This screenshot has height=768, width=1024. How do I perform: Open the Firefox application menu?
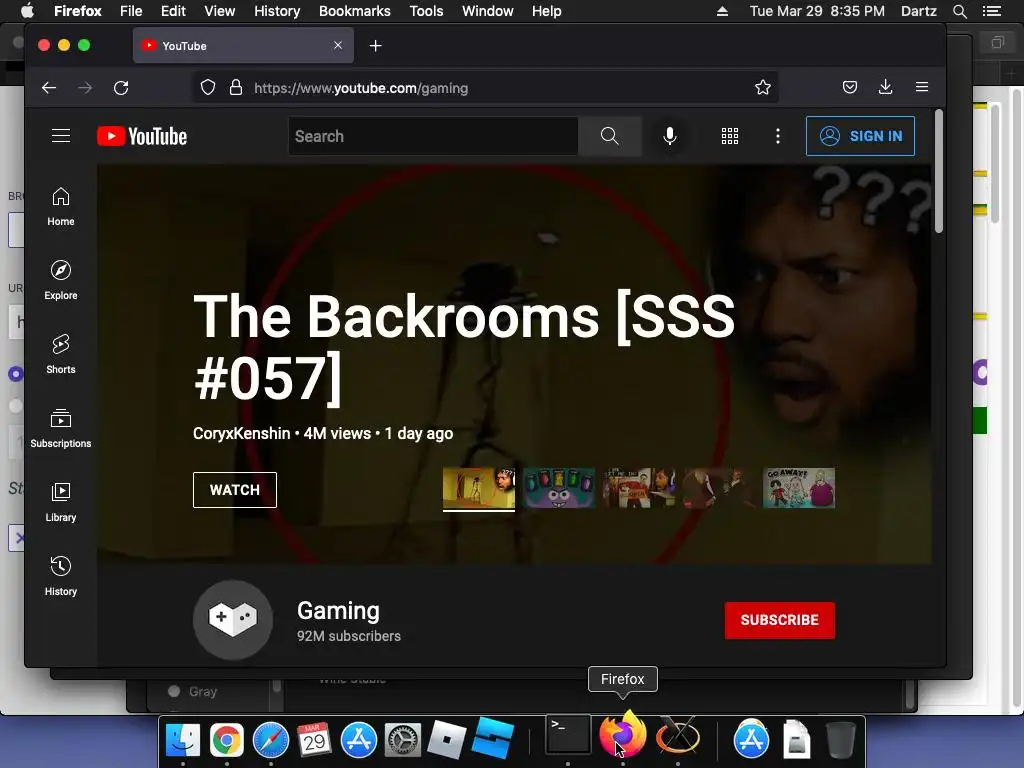click(921, 87)
